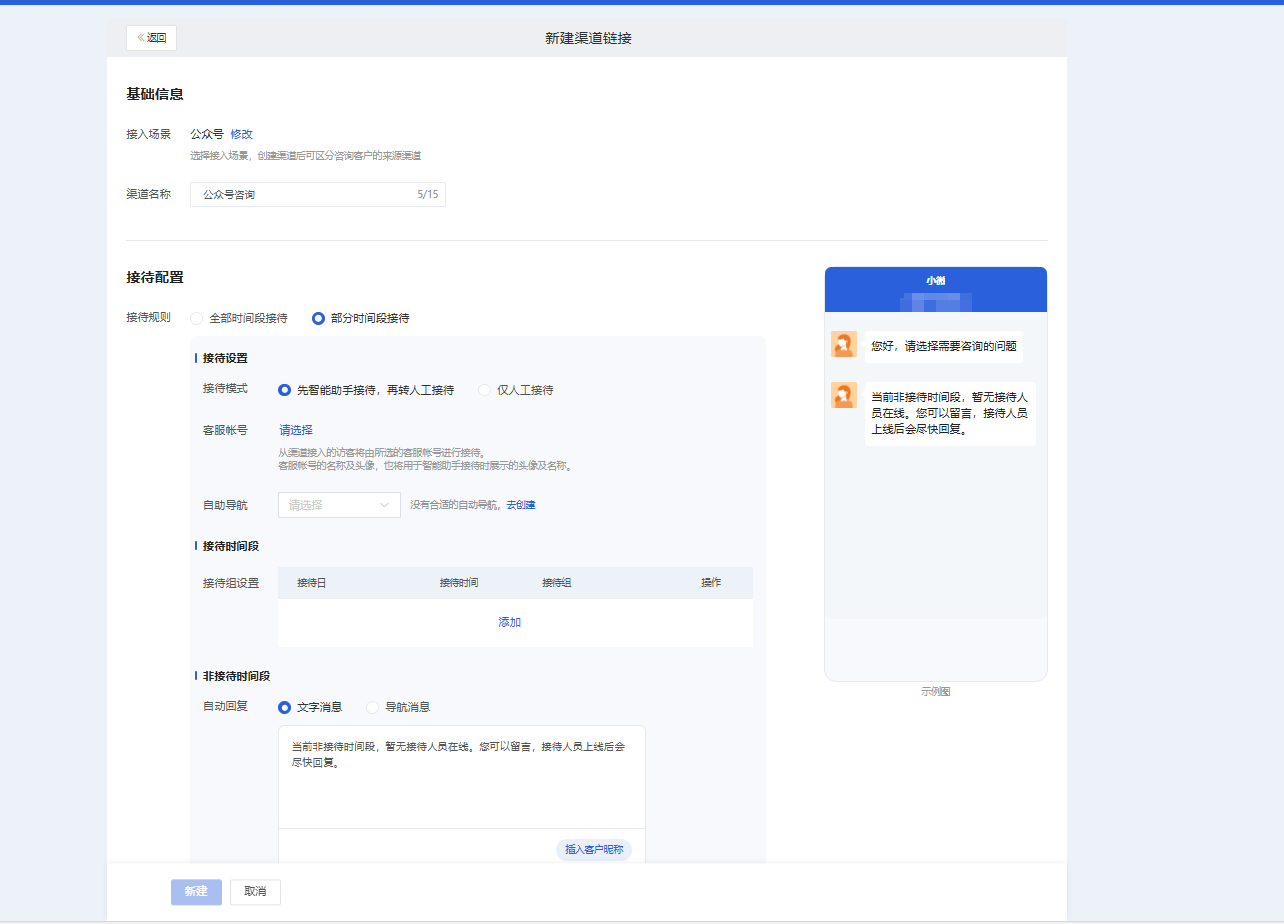This screenshot has width=1284, height=924.
Task: Focus the 渠道名称 input field
Action: [318, 194]
